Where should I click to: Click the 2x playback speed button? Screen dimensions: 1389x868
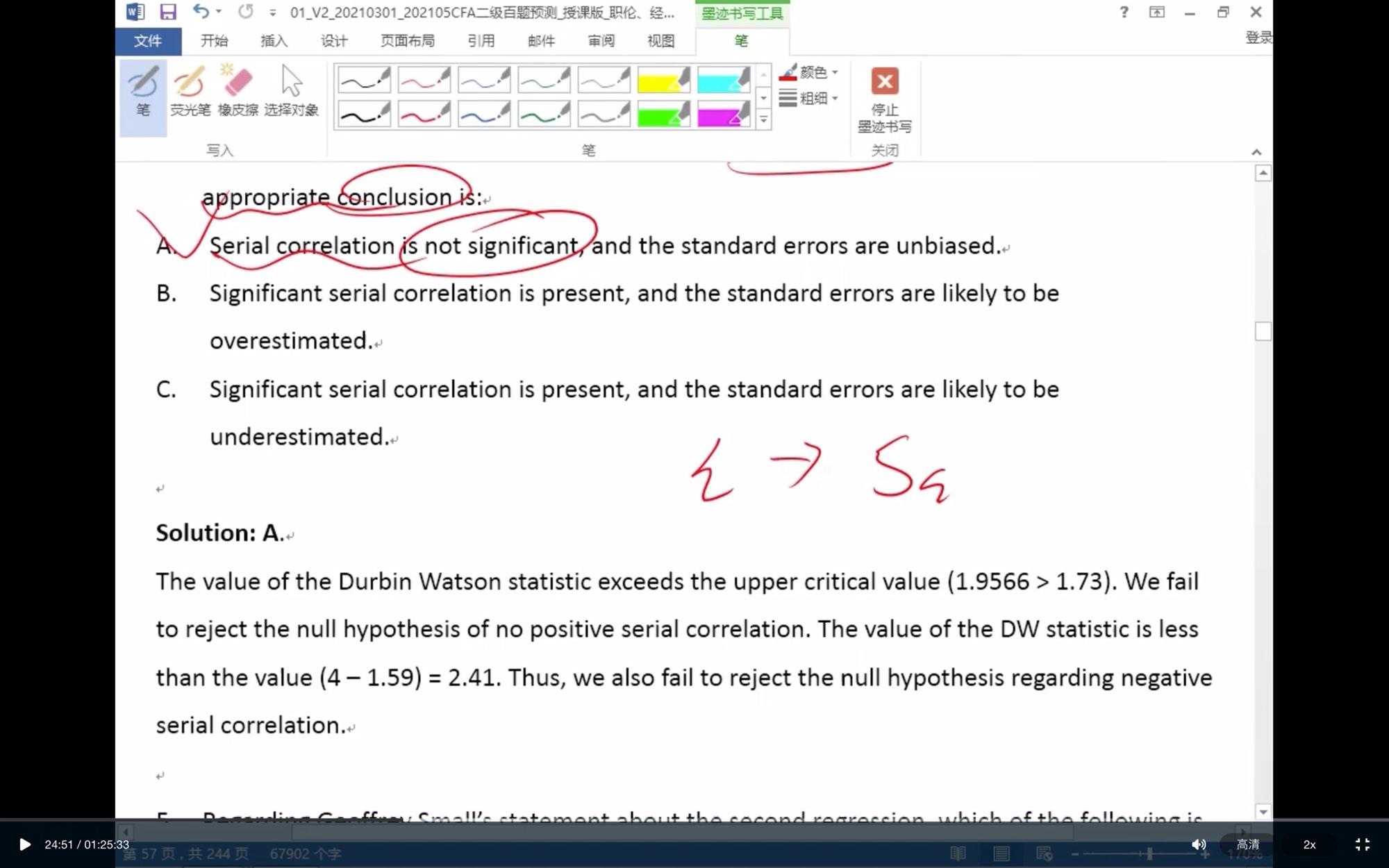click(x=1309, y=844)
